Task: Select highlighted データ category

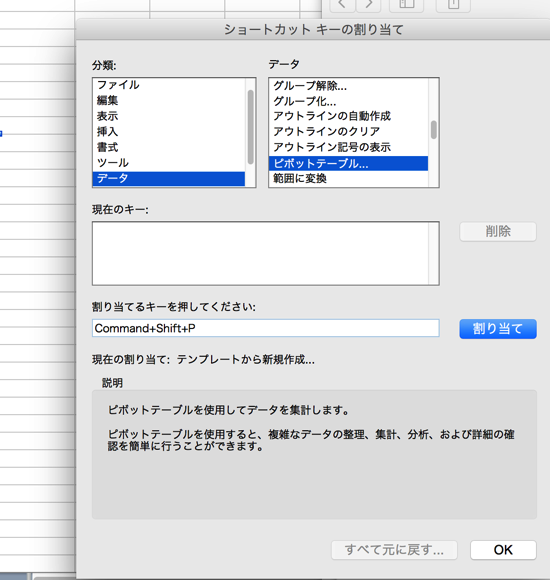Action: [169, 178]
